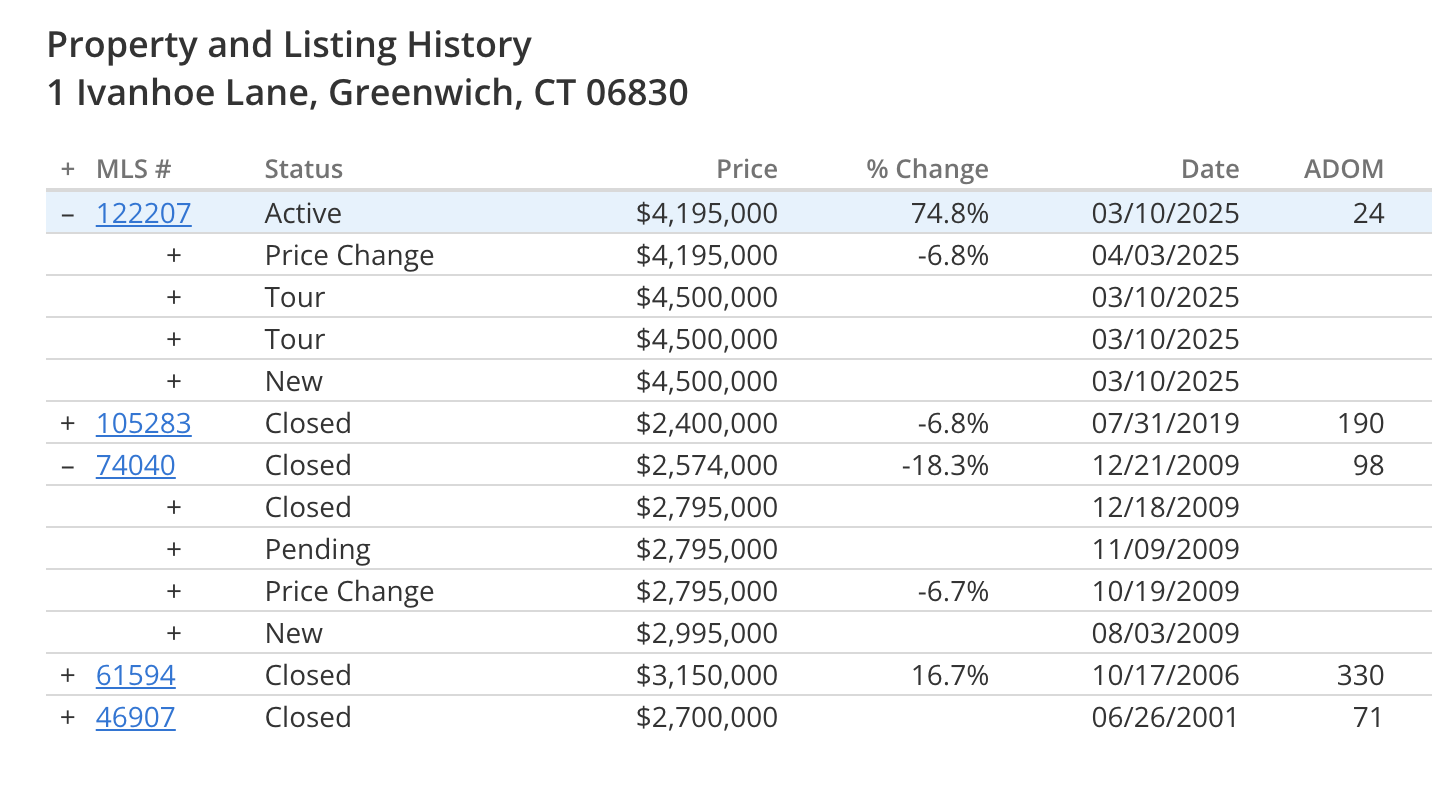Viewport: 1432px width, 800px height.
Task: Open MLS listing 105283 link
Action: pyautogui.click(x=143, y=423)
